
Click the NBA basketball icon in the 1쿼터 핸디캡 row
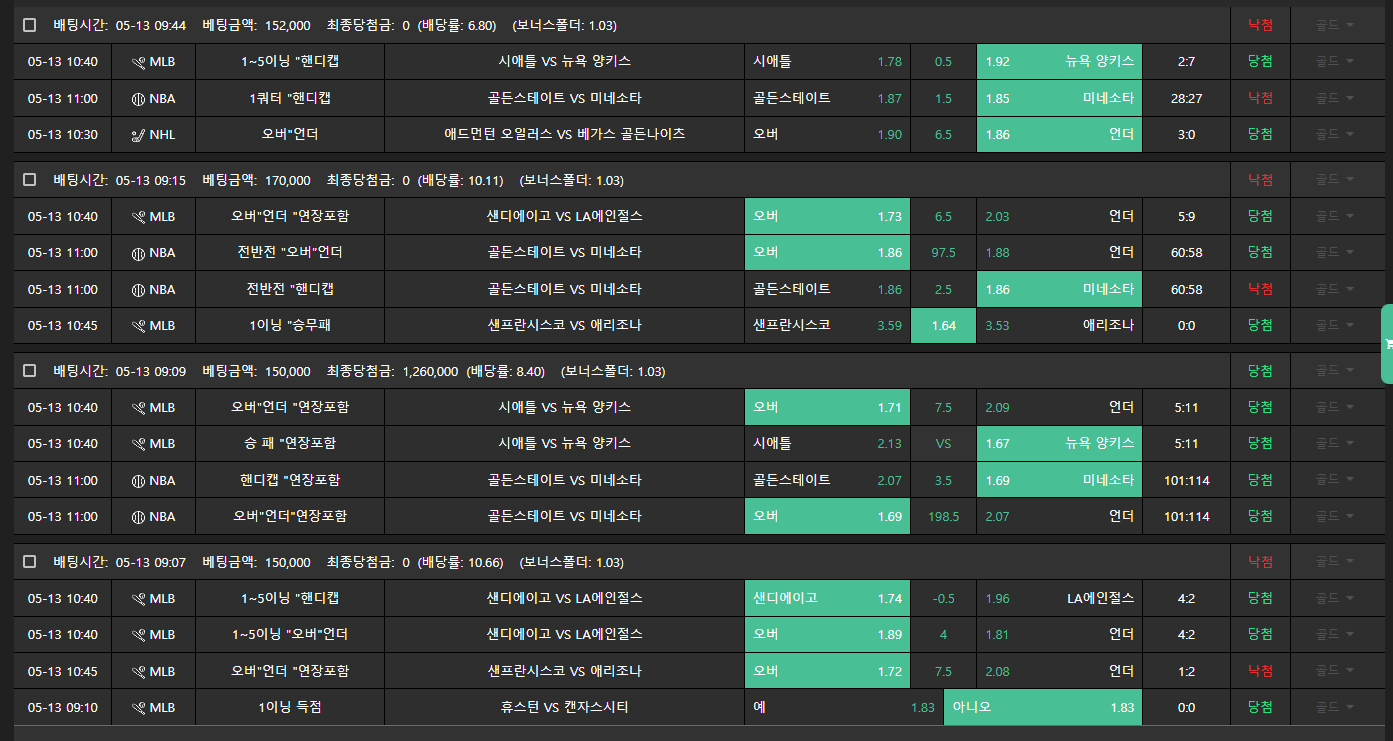coord(139,99)
